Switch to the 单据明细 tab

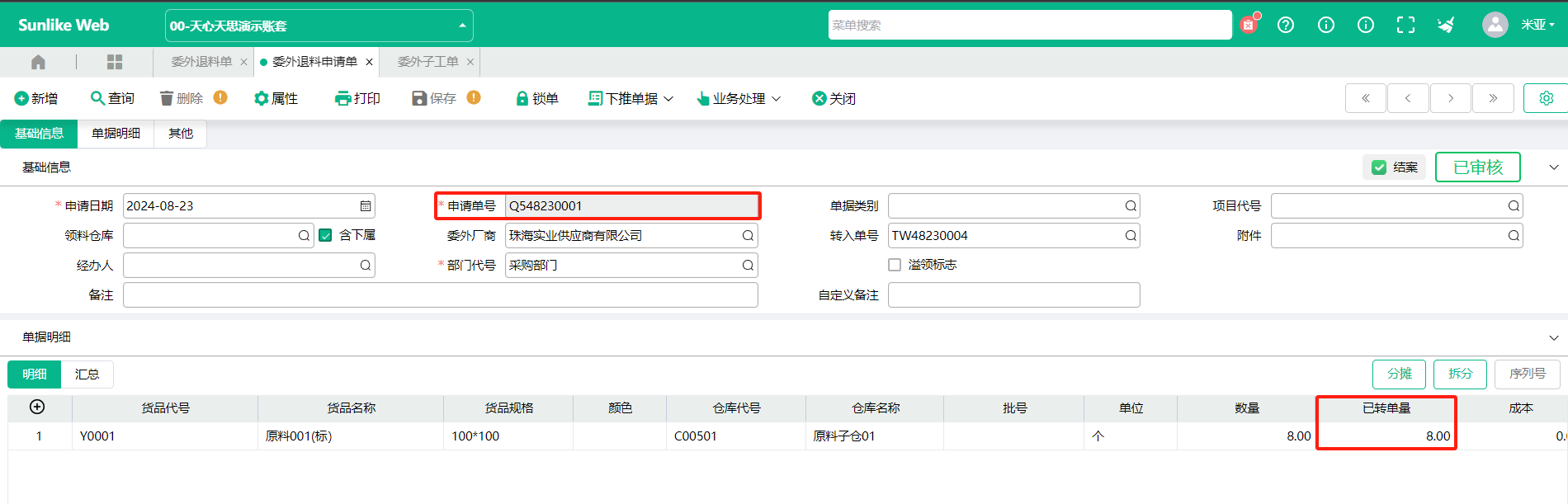116,134
